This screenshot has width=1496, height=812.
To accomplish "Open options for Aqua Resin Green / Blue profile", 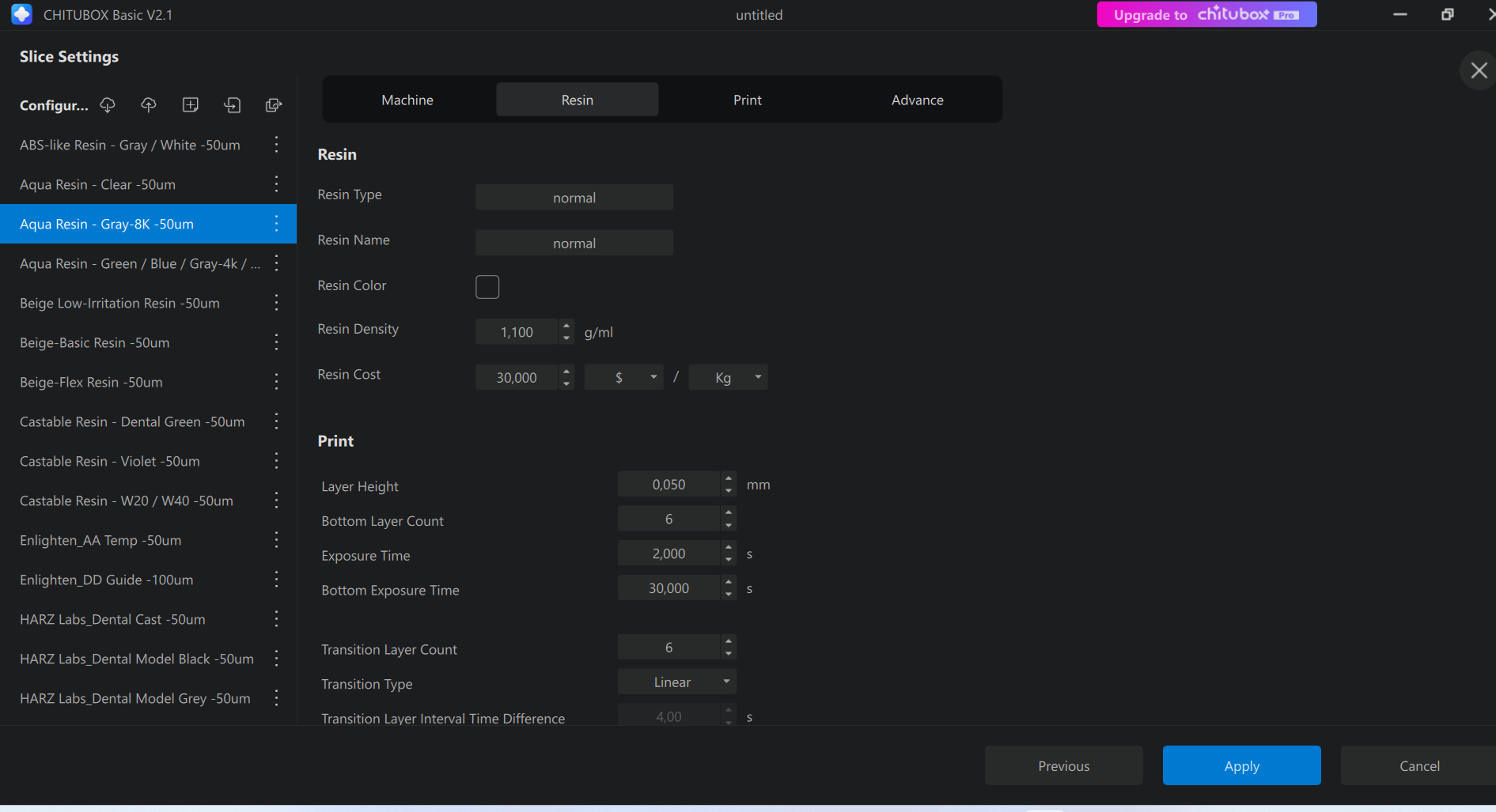I will [276, 263].
